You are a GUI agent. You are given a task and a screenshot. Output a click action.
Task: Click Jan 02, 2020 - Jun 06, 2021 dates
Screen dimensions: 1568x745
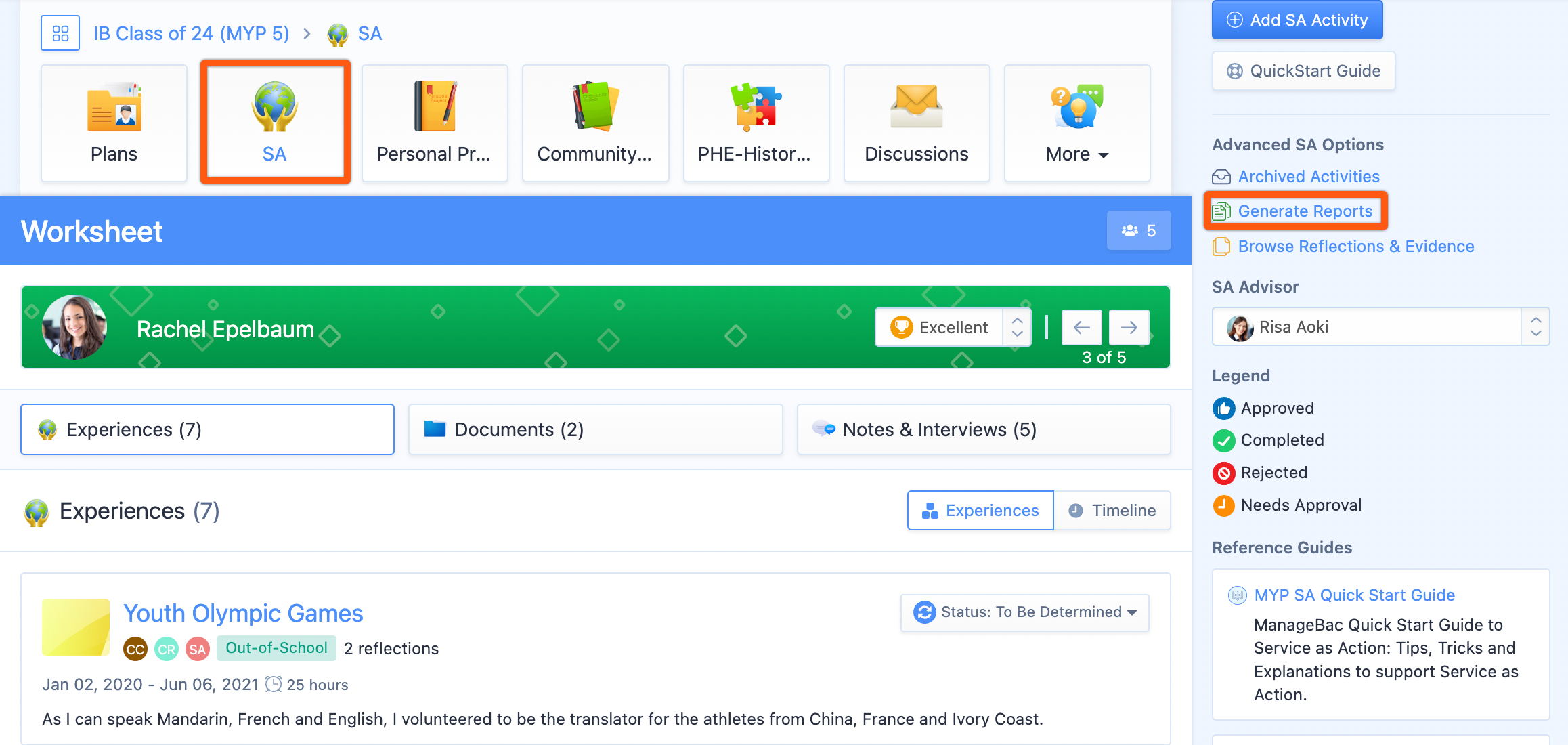tap(150, 685)
